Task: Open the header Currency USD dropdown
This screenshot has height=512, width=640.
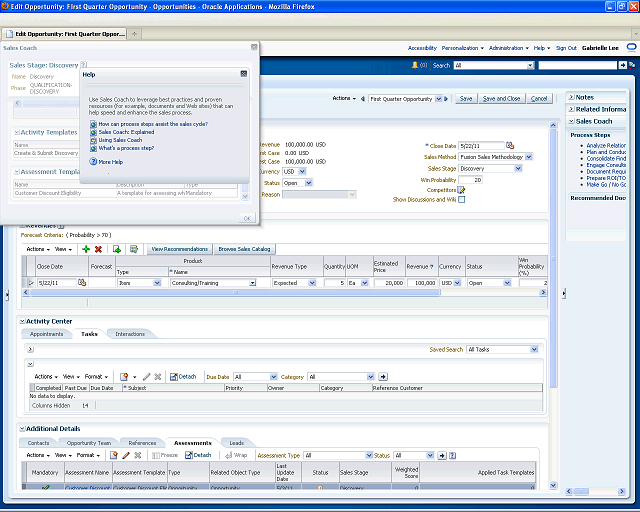Action: [302, 171]
